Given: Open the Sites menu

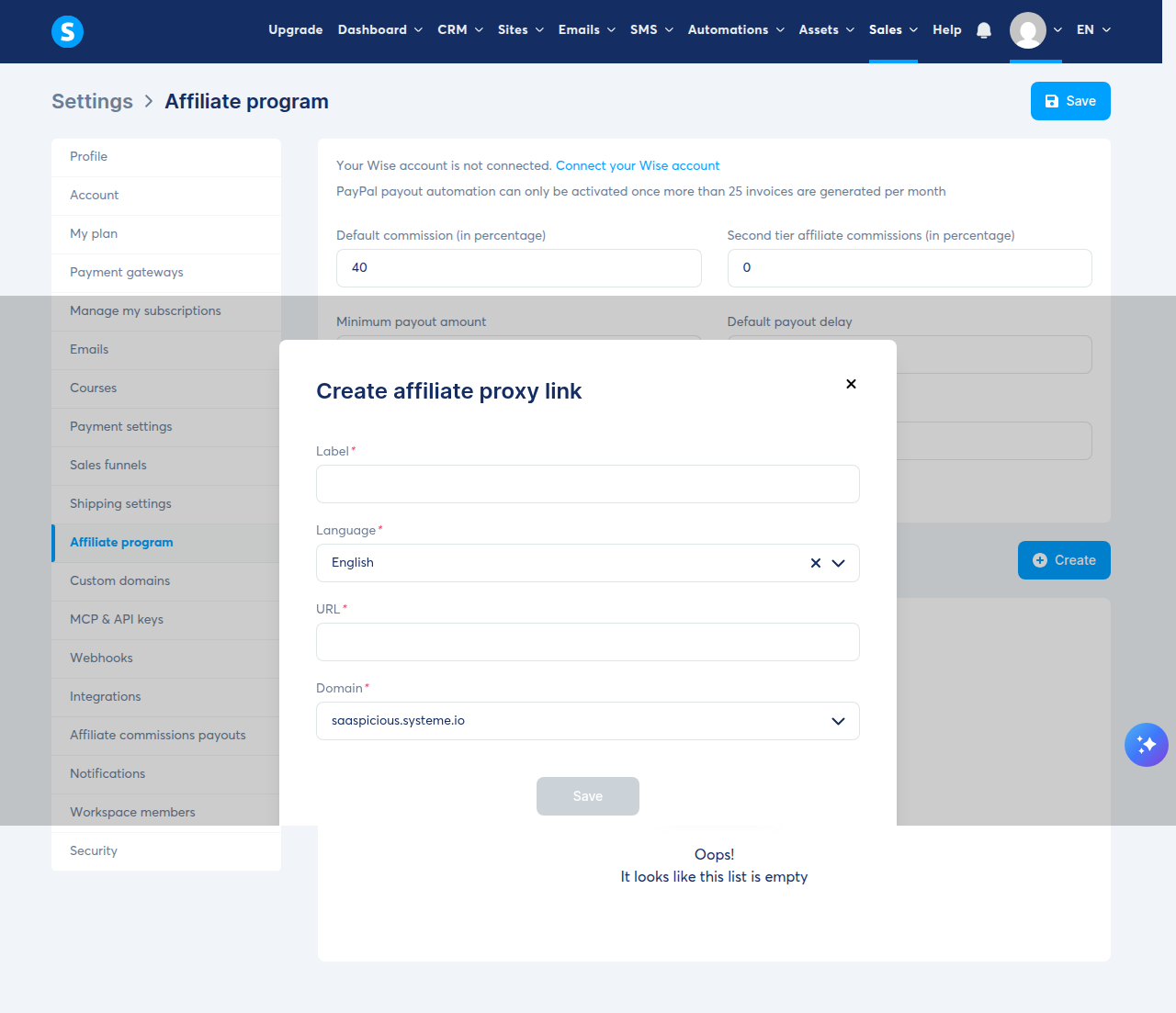Looking at the screenshot, I should pyautogui.click(x=521, y=30).
